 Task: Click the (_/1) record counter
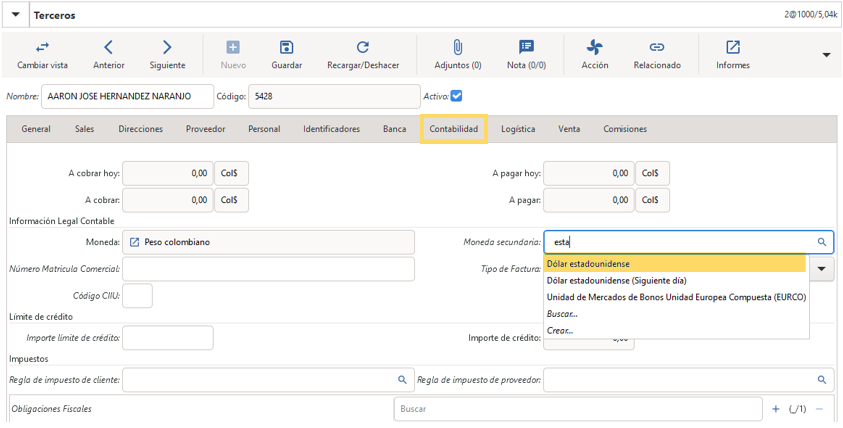click(797, 409)
